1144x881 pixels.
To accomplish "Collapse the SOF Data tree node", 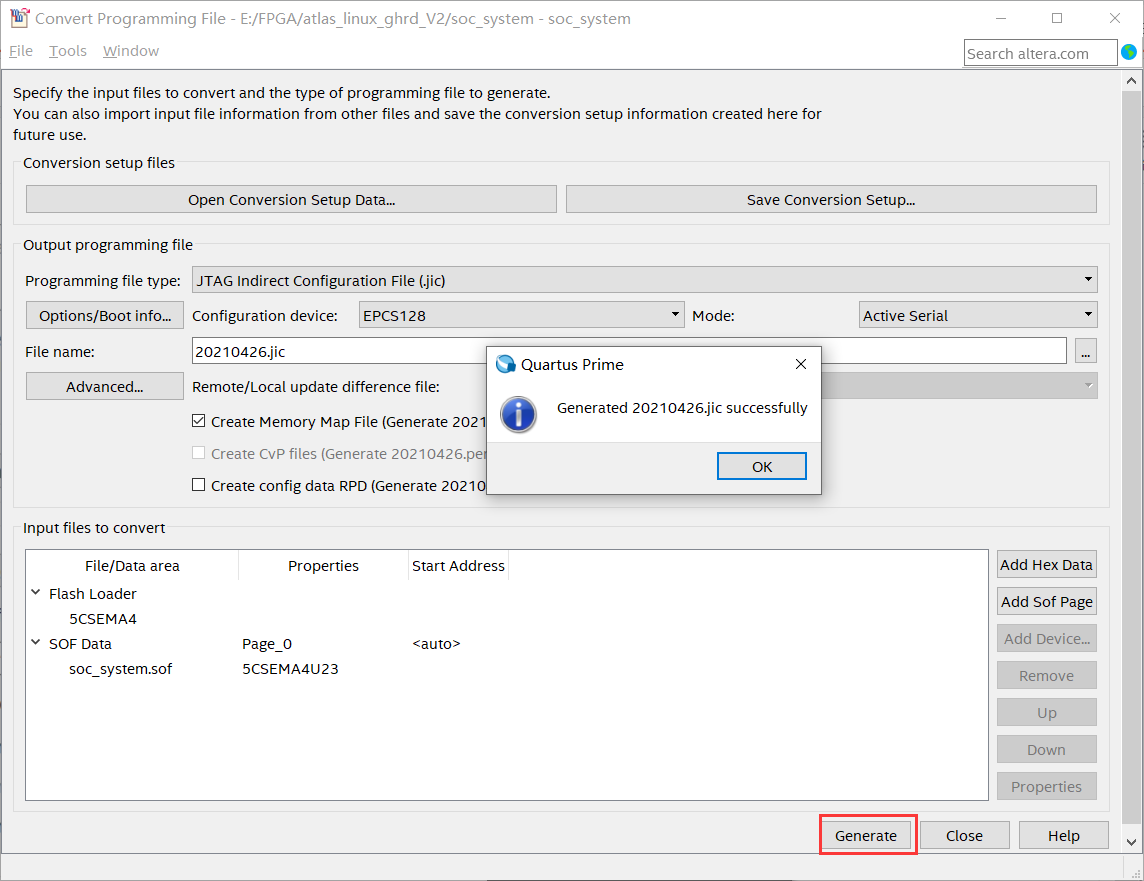I will (x=36, y=643).
